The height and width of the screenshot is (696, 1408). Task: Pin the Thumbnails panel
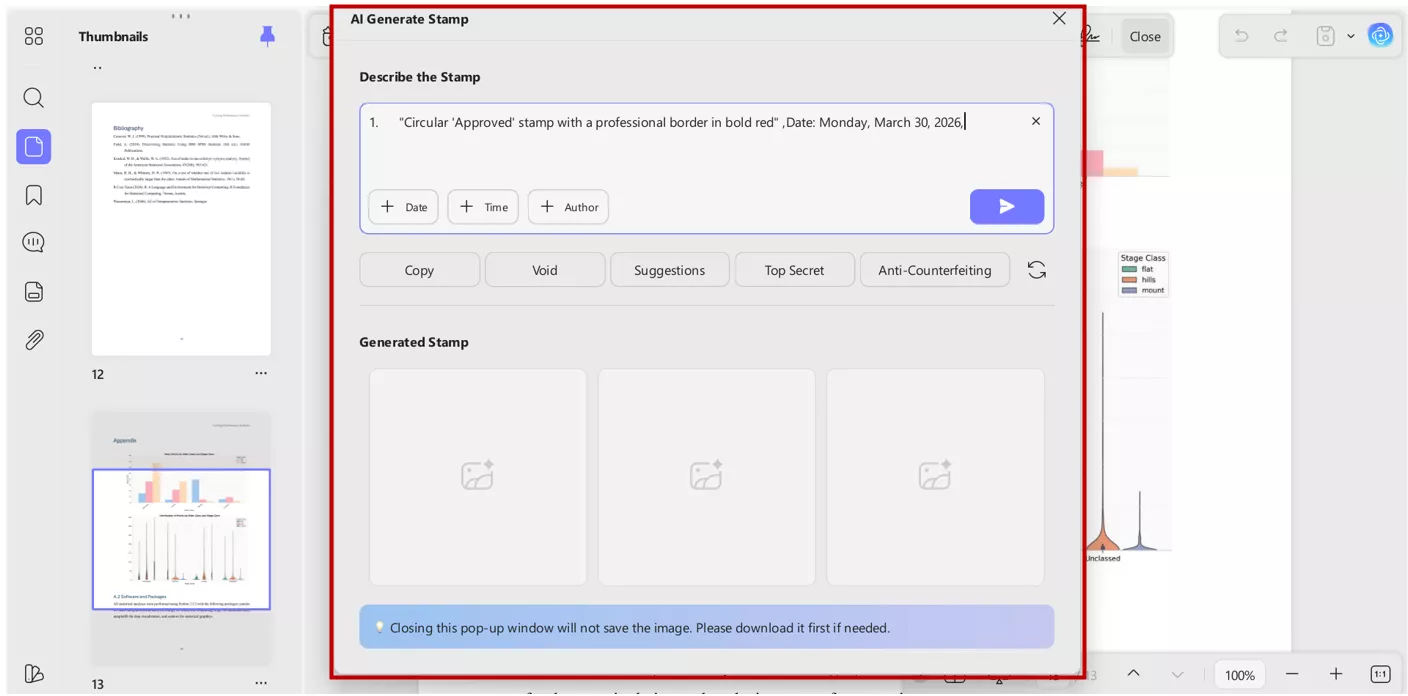pos(267,36)
